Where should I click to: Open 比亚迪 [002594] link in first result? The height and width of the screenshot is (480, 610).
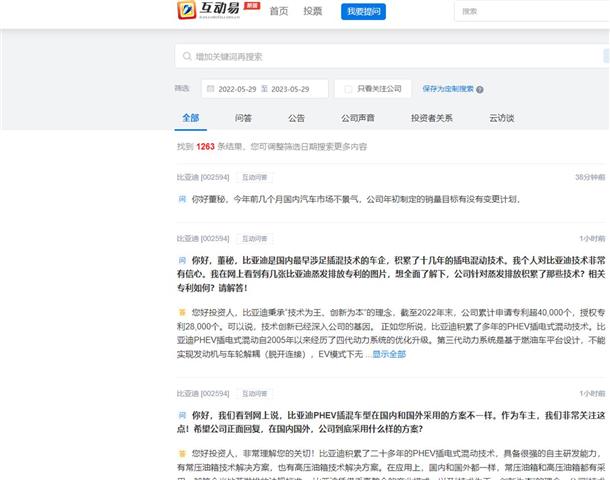point(203,177)
